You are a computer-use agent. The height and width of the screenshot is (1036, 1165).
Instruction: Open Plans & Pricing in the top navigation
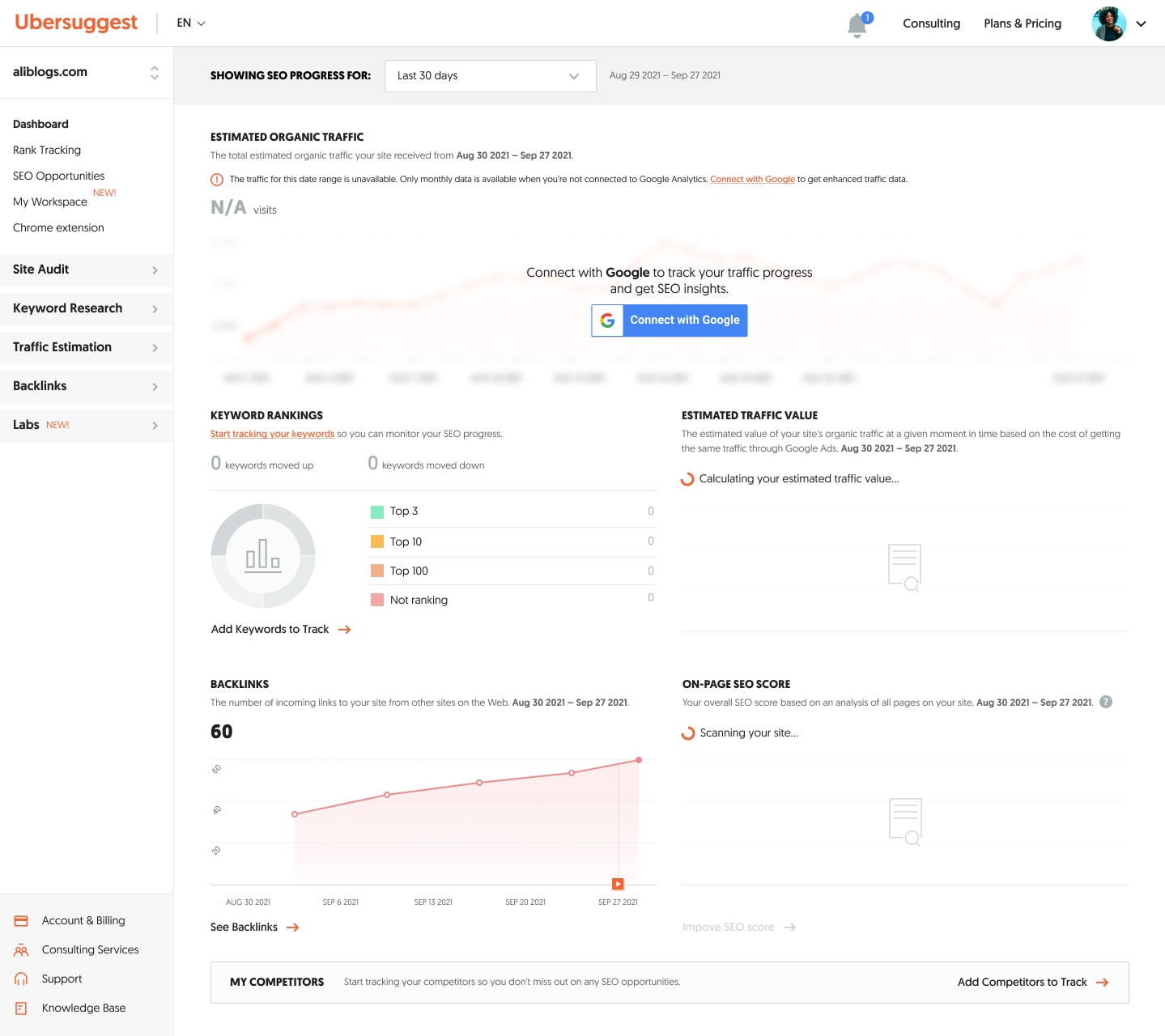click(x=1023, y=23)
